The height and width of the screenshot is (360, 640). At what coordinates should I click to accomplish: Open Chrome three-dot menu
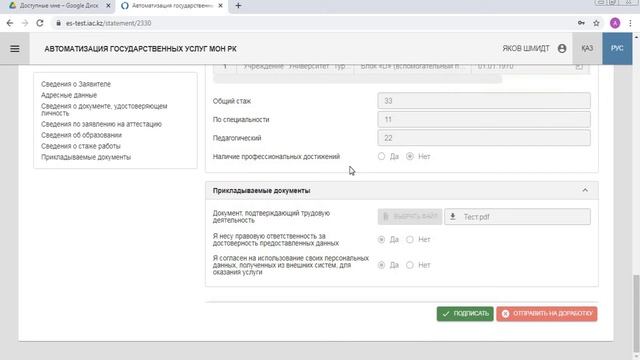(x=631, y=23)
